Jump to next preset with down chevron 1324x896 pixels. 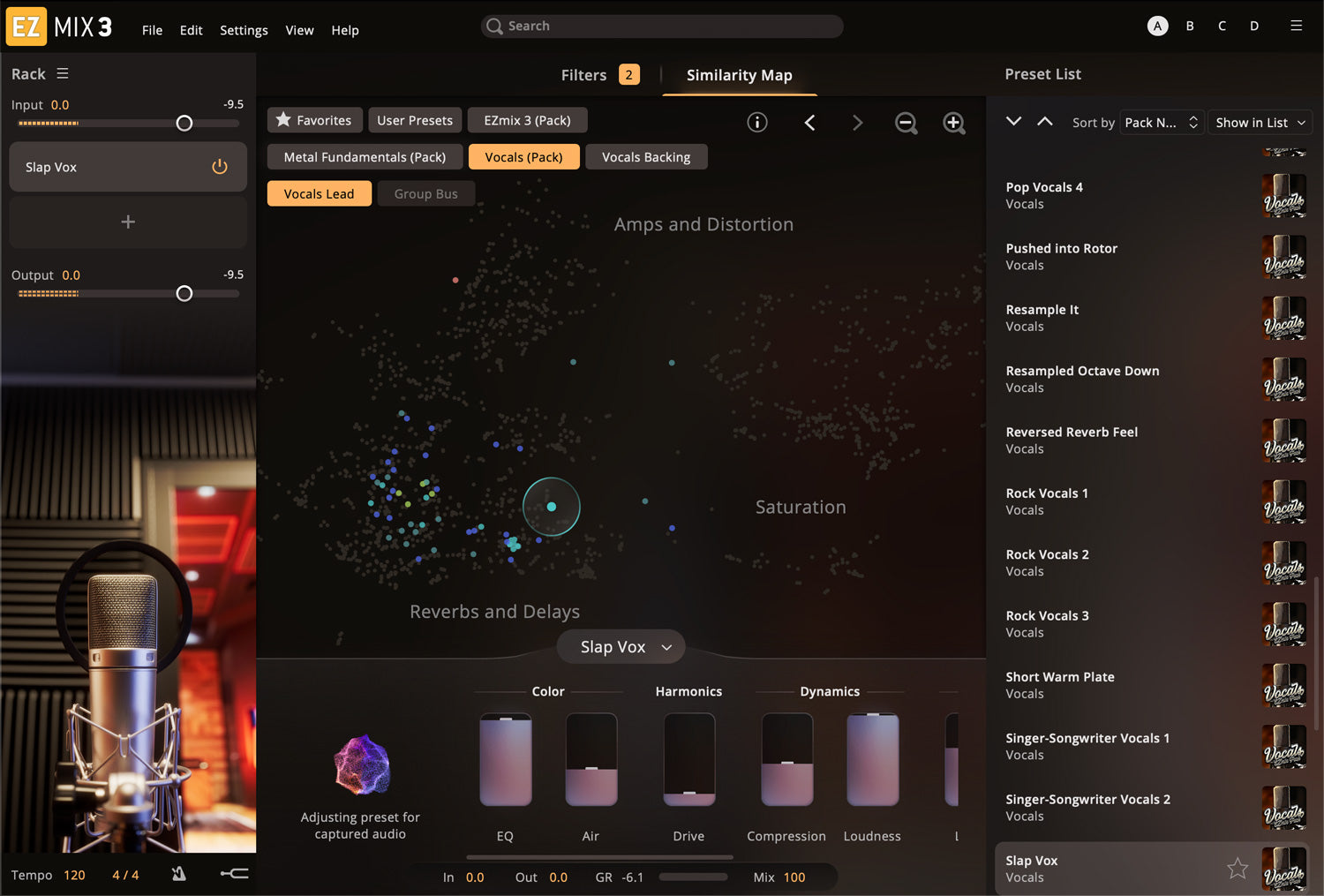click(1013, 121)
